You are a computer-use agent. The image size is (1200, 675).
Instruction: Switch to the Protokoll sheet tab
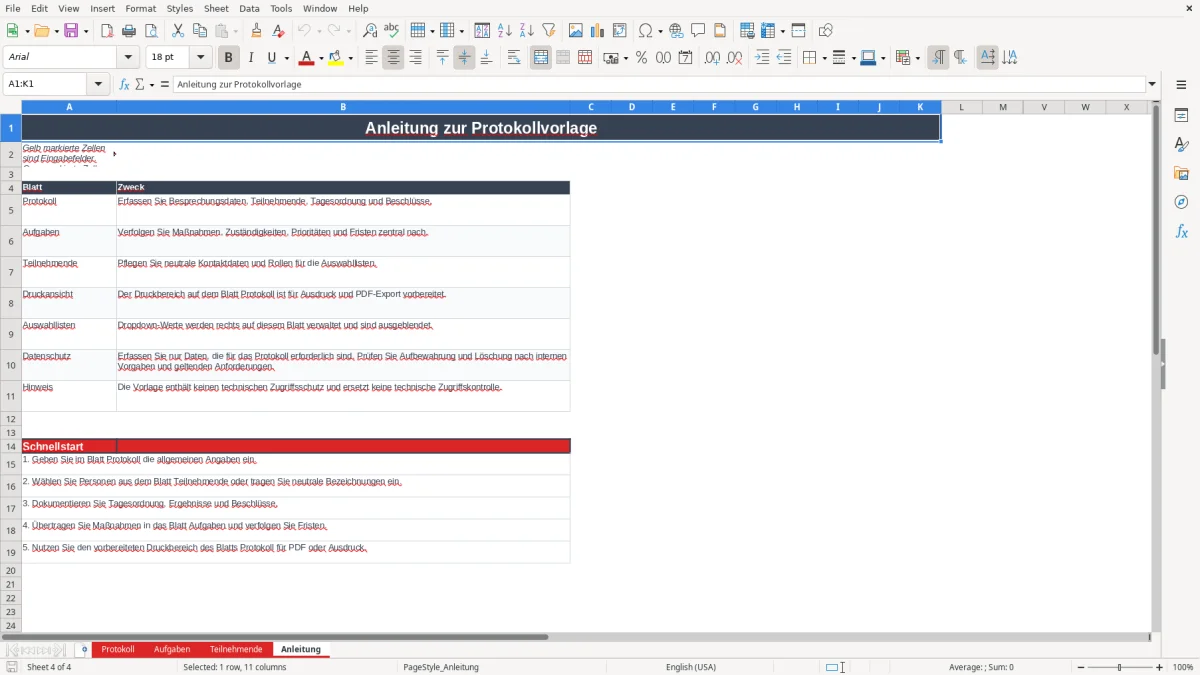pos(118,650)
